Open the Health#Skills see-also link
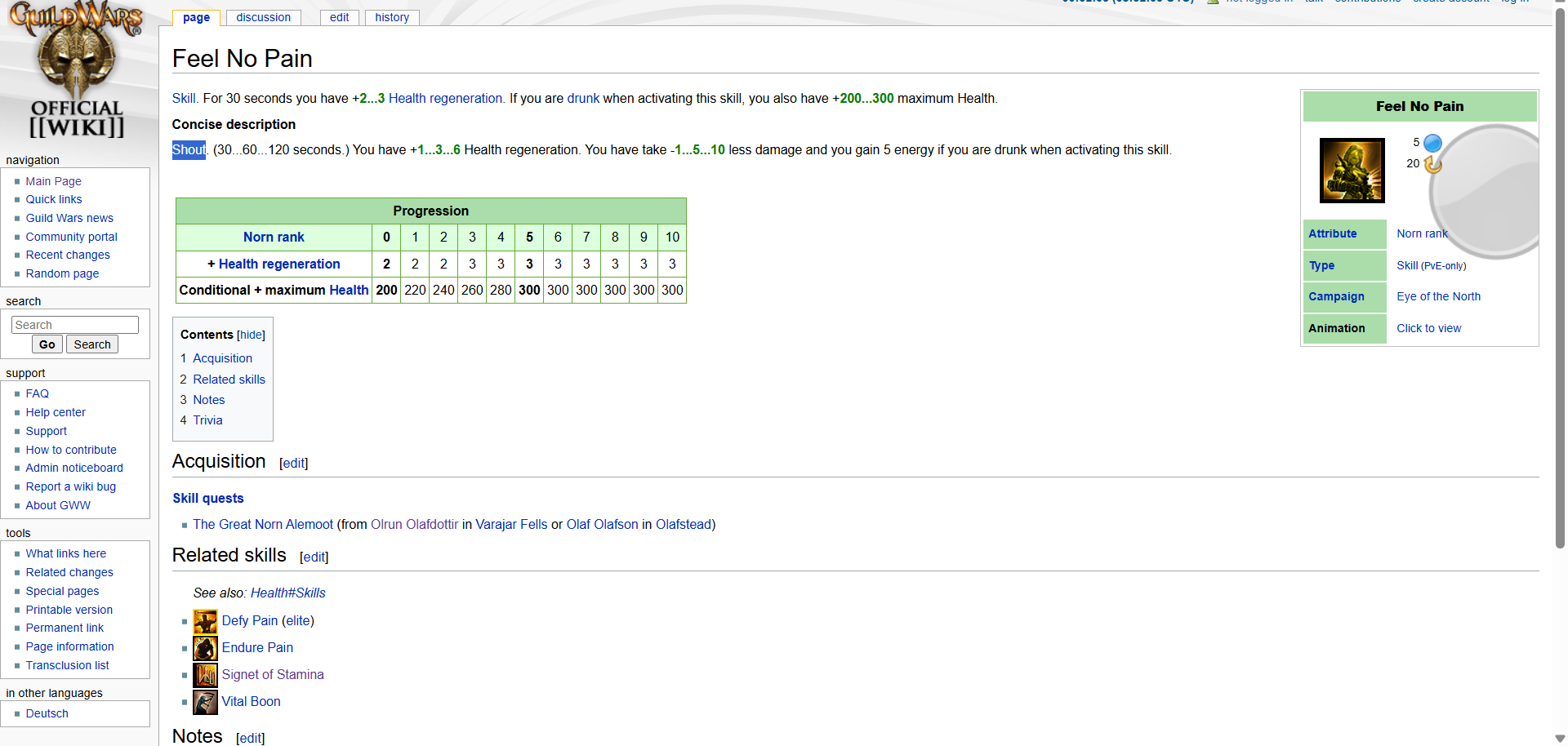 [287, 593]
